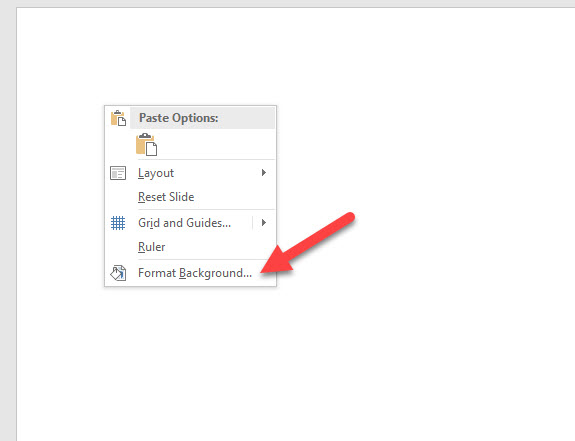Click the split divider next to Grid and Guides

click(253, 223)
